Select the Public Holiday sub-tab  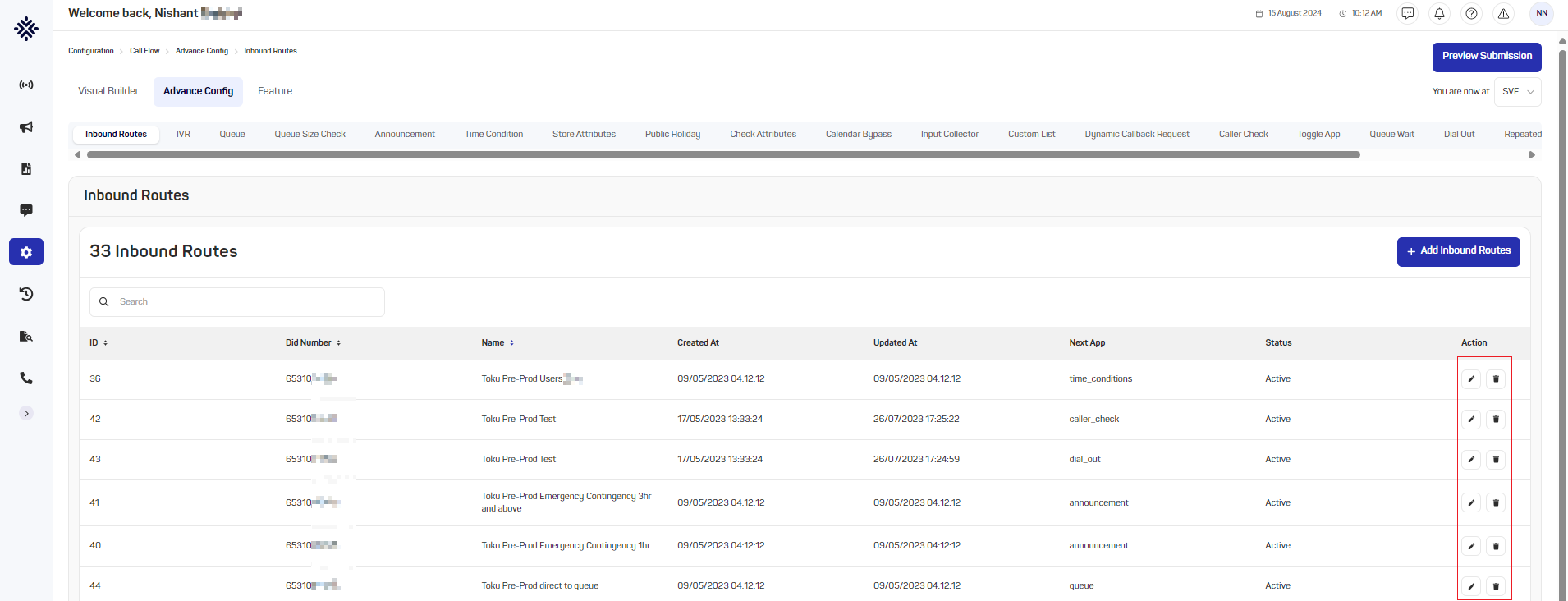(672, 134)
